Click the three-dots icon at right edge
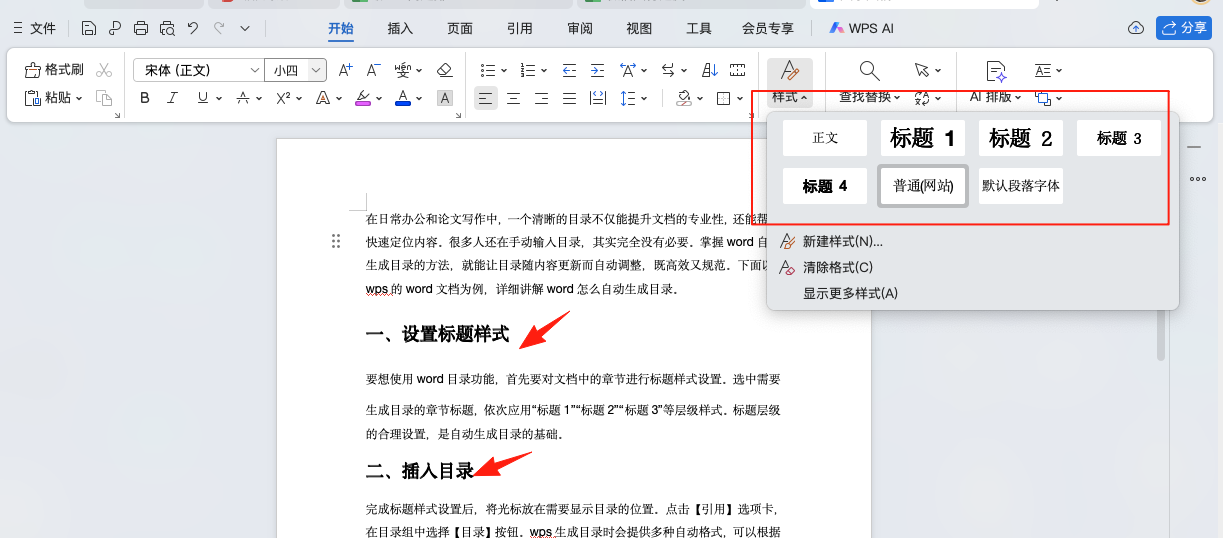Viewport: 1223px width, 538px height. (x=1197, y=179)
